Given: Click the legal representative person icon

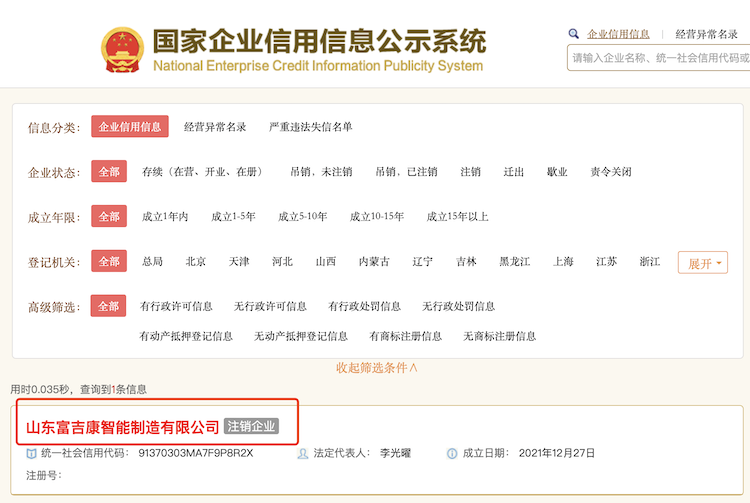Looking at the screenshot, I should tap(302, 453).
